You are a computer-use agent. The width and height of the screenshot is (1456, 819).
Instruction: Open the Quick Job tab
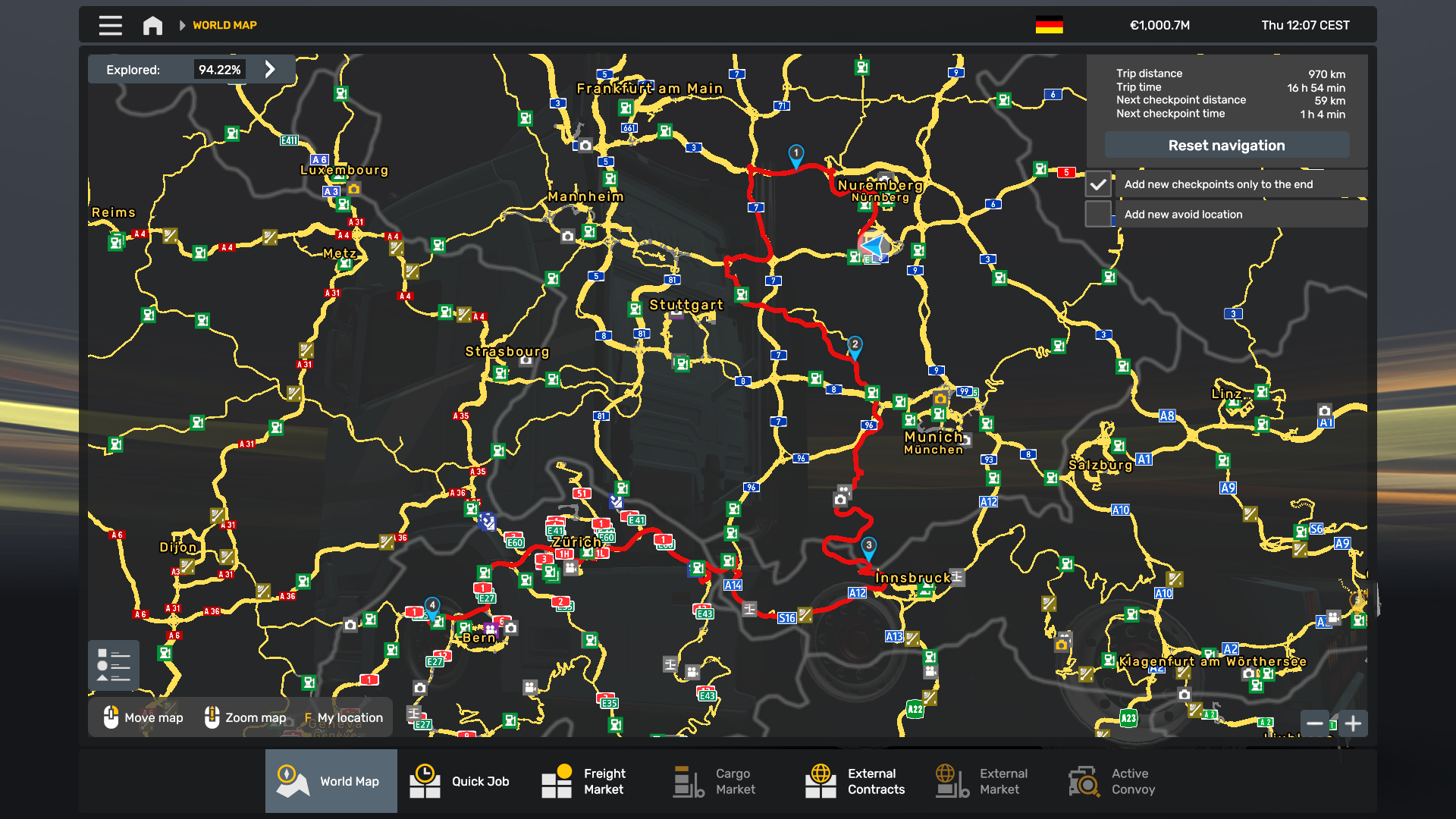point(460,781)
